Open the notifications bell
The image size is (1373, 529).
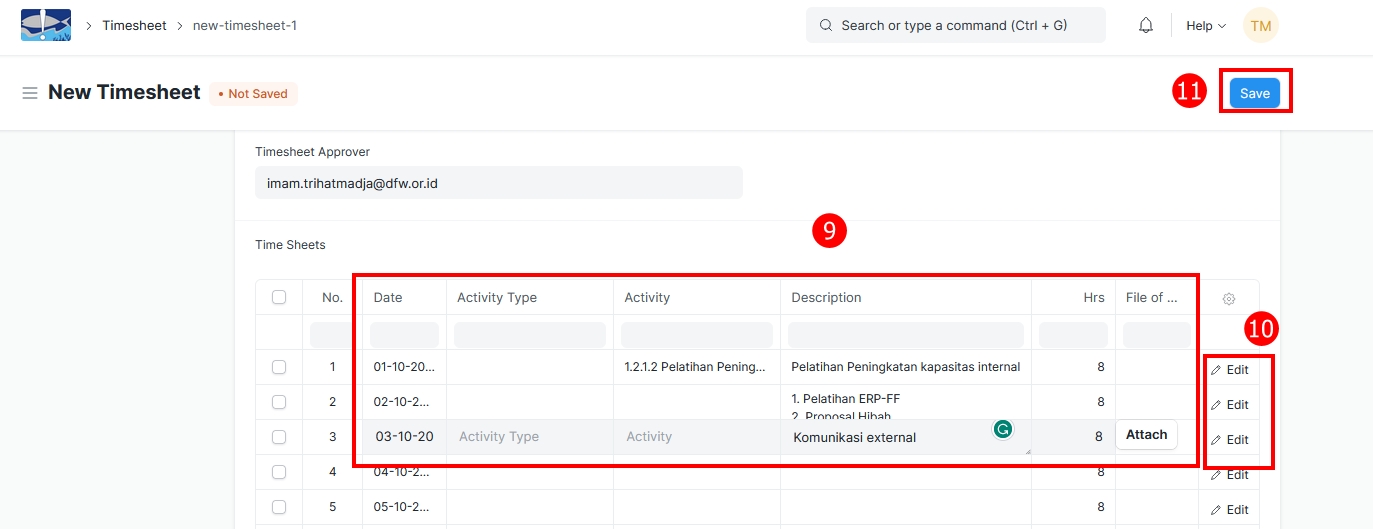[x=1146, y=26]
